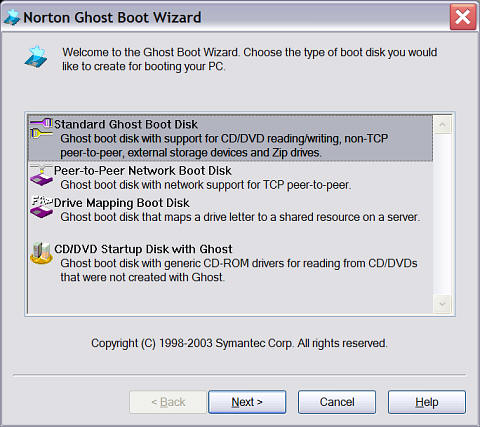Click the Cancel button

(x=337, y=402)
